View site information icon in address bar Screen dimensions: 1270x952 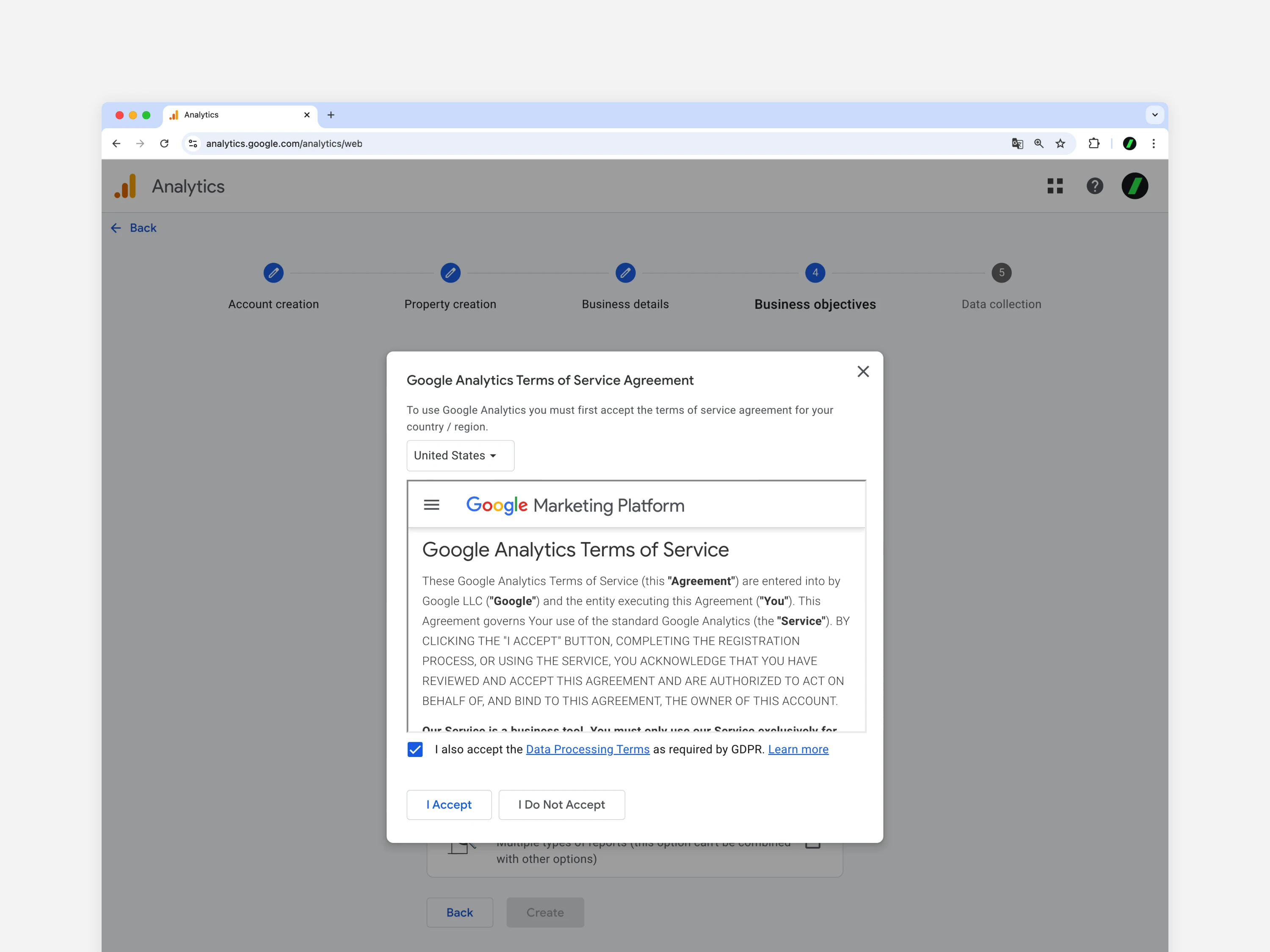coord(193,143)
